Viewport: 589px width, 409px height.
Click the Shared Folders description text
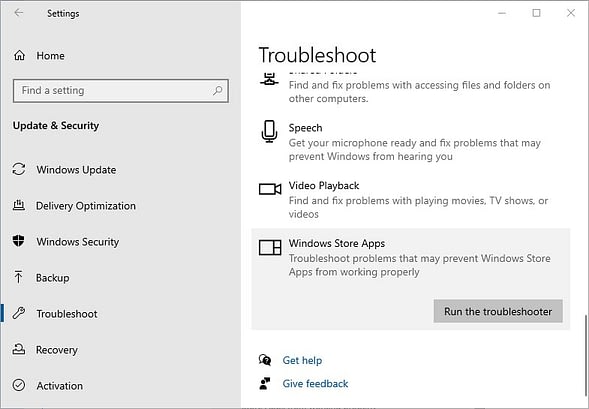(x=419, y=92)
